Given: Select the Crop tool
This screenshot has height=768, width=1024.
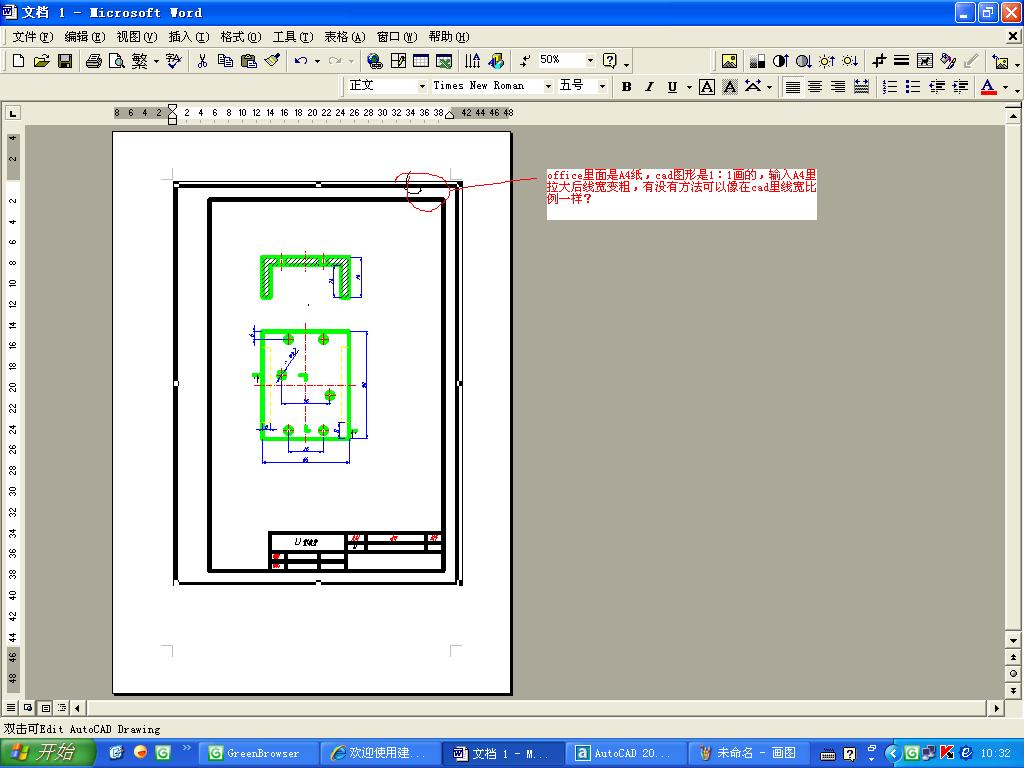Looking at the screenshot, I should pos(879,61).
